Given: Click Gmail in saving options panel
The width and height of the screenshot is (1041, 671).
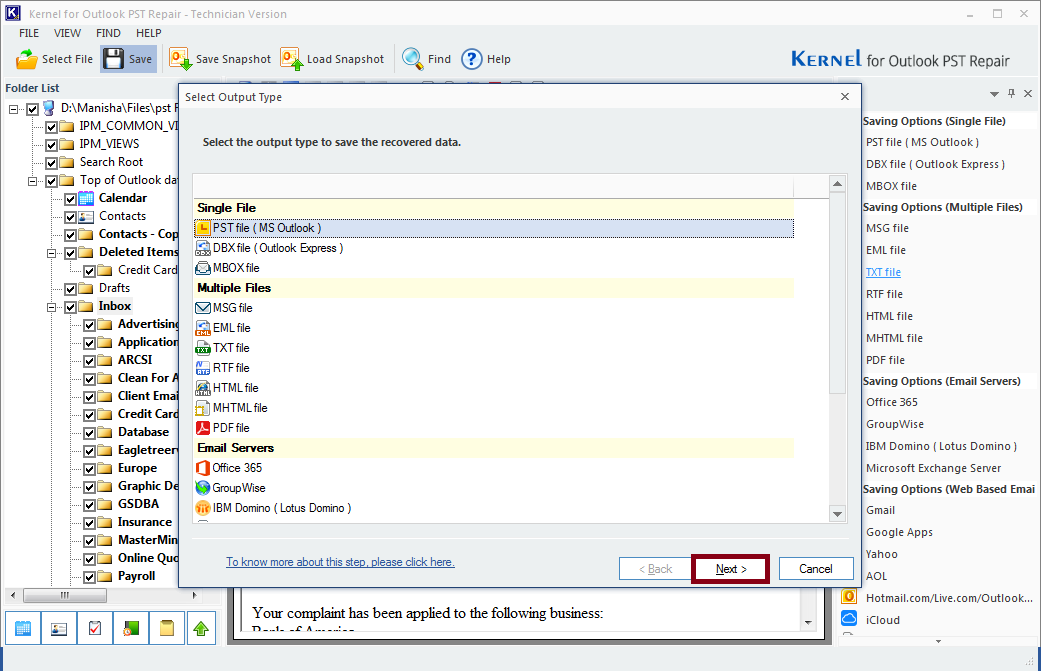Looking at the screenshot, I should point(880,510).
